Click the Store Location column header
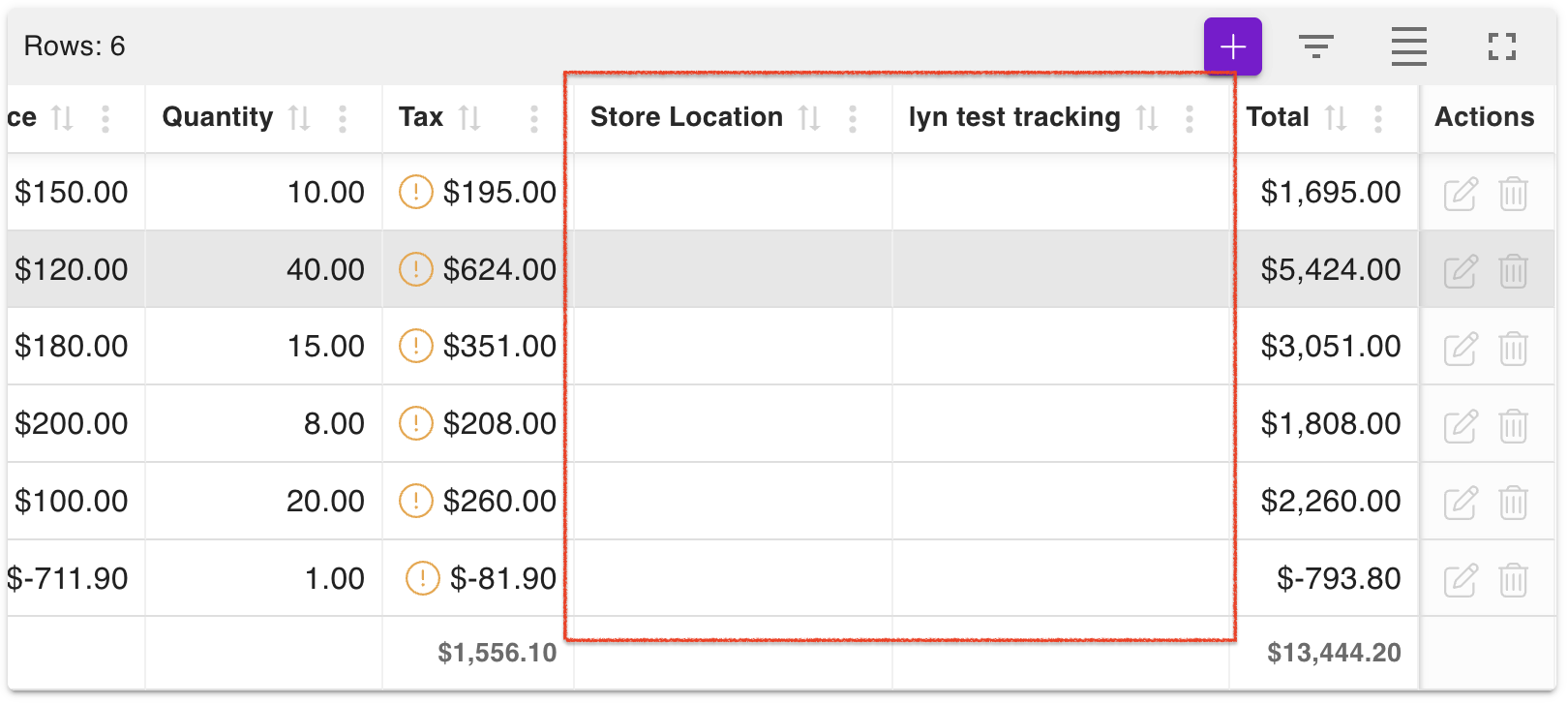Viewport: 1568px width, 705px height. (686, 117)
